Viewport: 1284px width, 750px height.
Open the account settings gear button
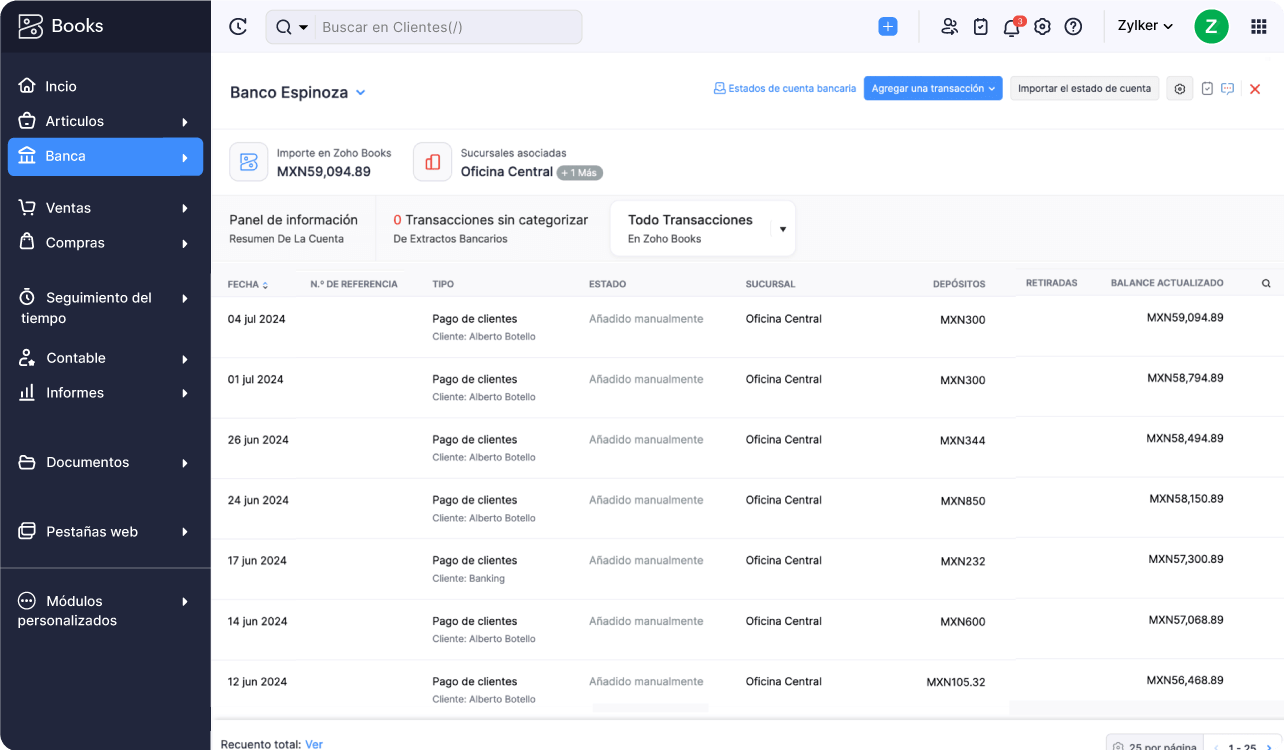click(x=1179, y=89)
